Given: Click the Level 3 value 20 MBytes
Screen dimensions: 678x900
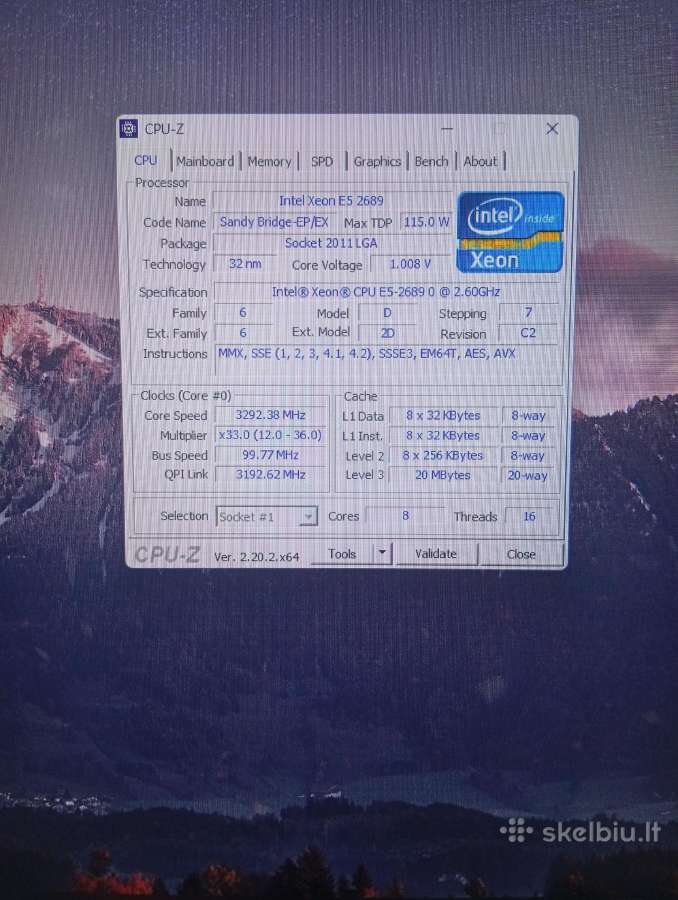Looking at the screenshot, I should [443, 475].
